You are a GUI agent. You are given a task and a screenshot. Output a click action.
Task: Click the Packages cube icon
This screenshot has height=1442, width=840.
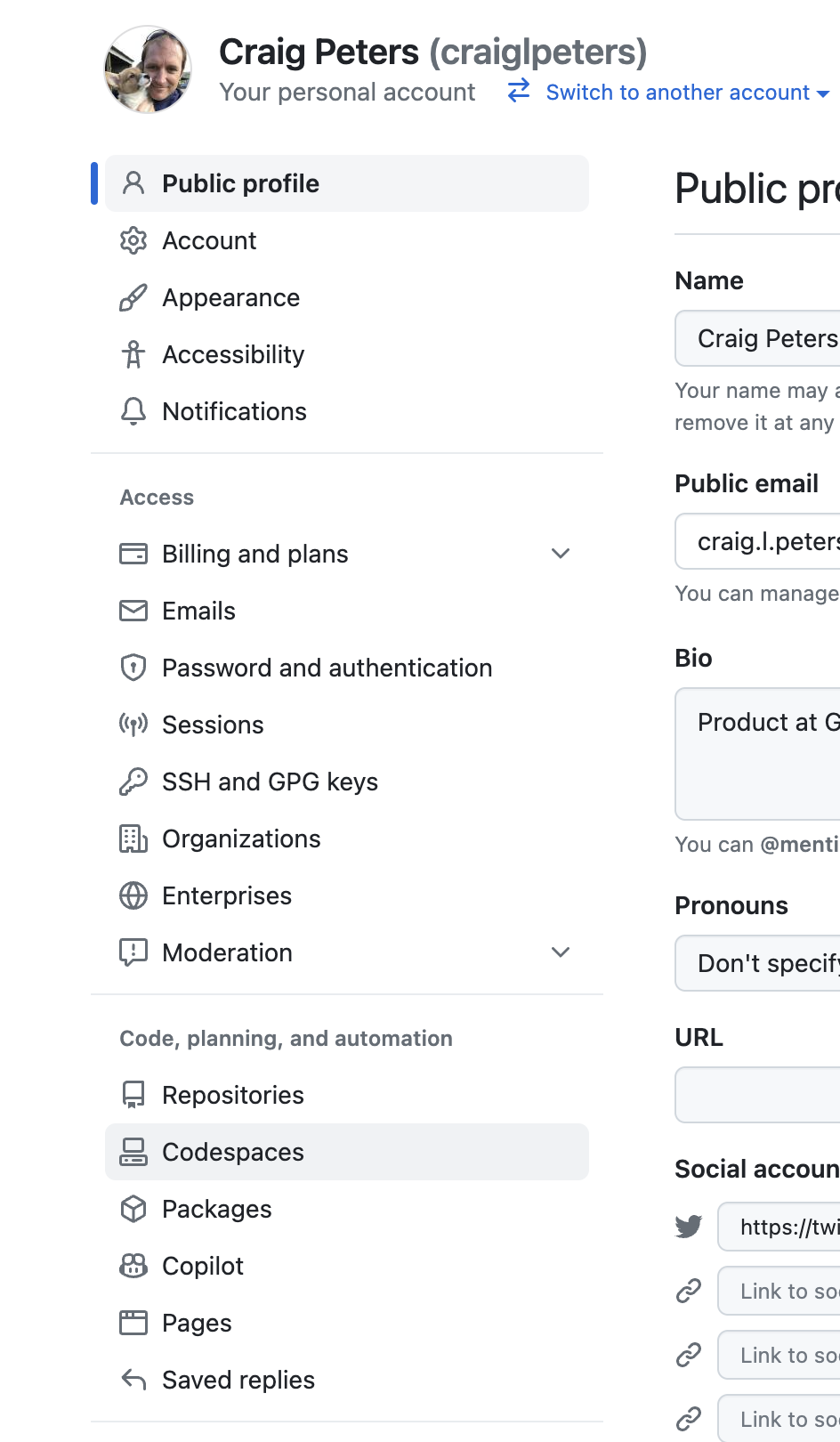pyautogui.click(x=133, y=1209)
